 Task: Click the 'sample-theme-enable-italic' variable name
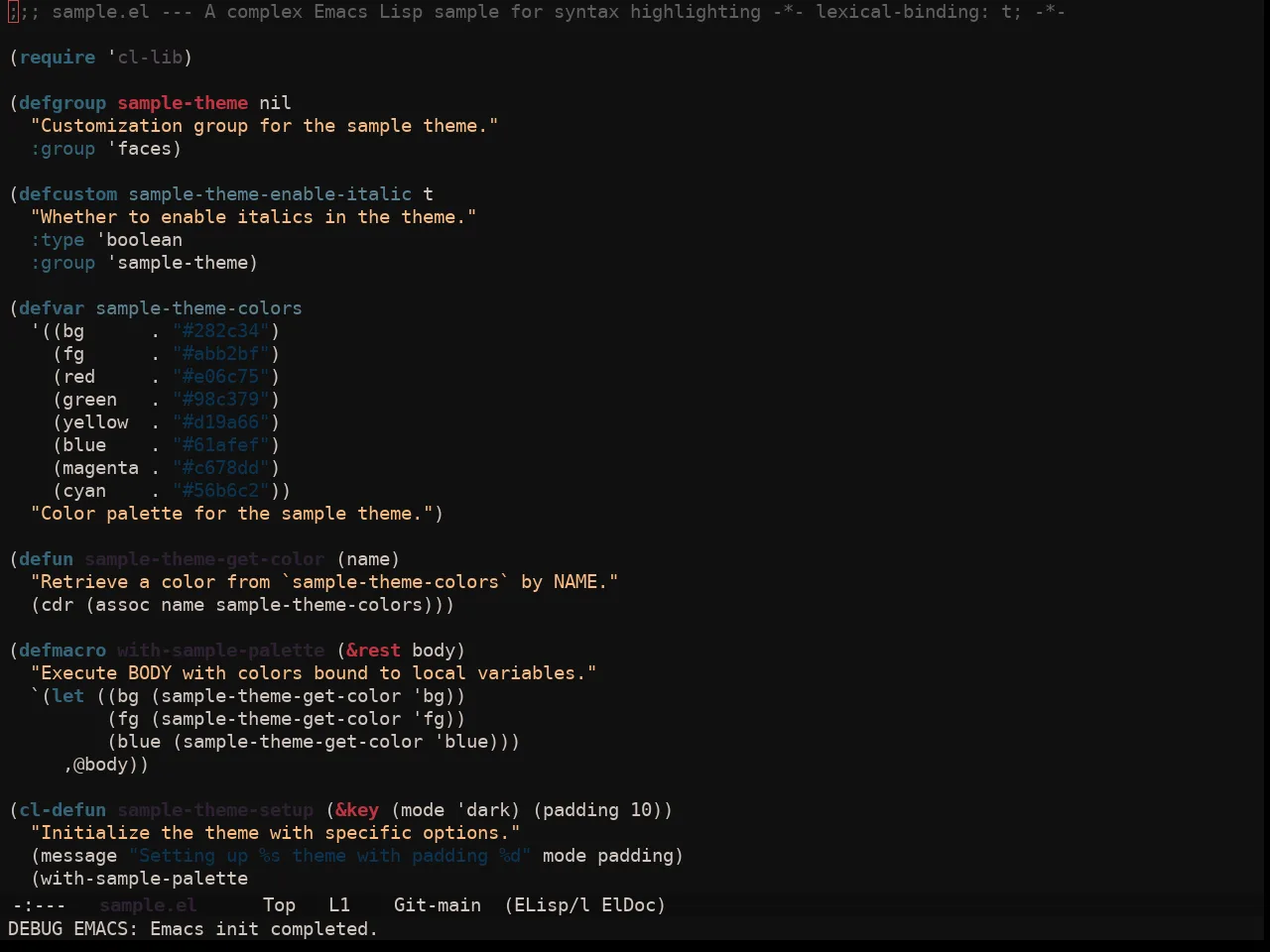point(270,194)
